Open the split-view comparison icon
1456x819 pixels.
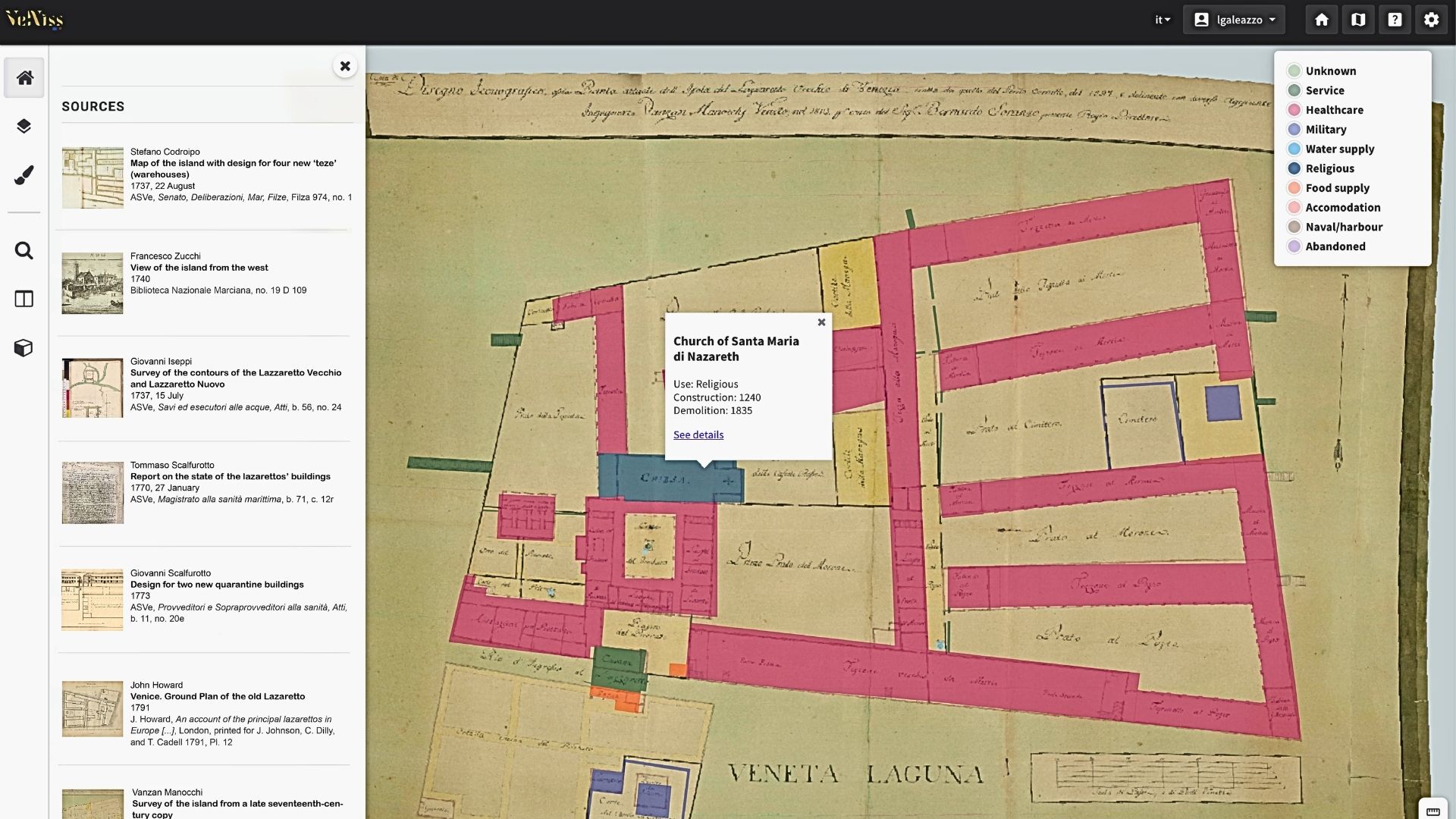[24, 299]
